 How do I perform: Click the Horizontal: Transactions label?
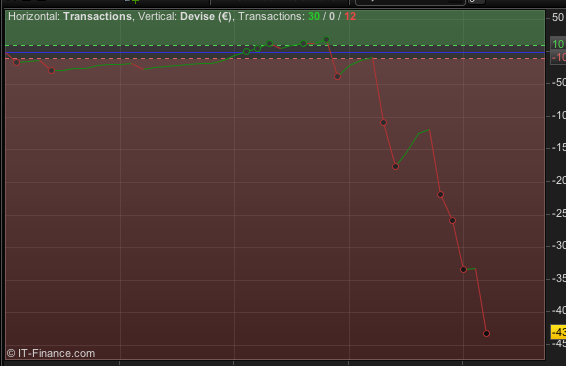click(x=70, y=17)
